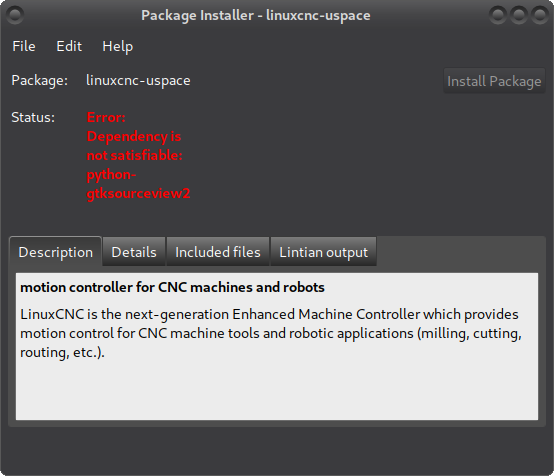This screenshot has height=476, width=554.
Task: Open the Lintian output tab
Action: pos(323,252)
